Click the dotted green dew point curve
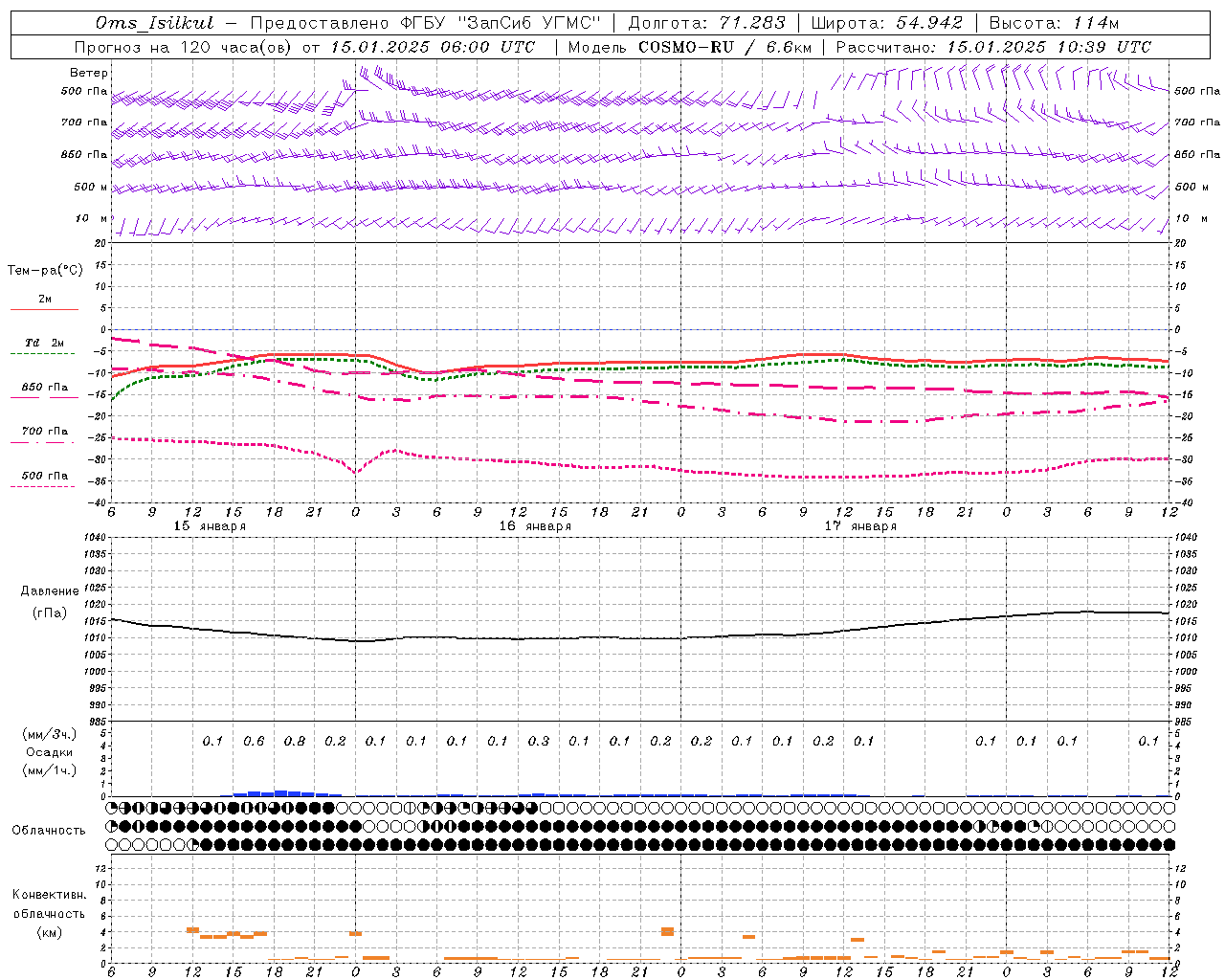Viewport: 1225px width, 980px height. (x=639, y=367)
